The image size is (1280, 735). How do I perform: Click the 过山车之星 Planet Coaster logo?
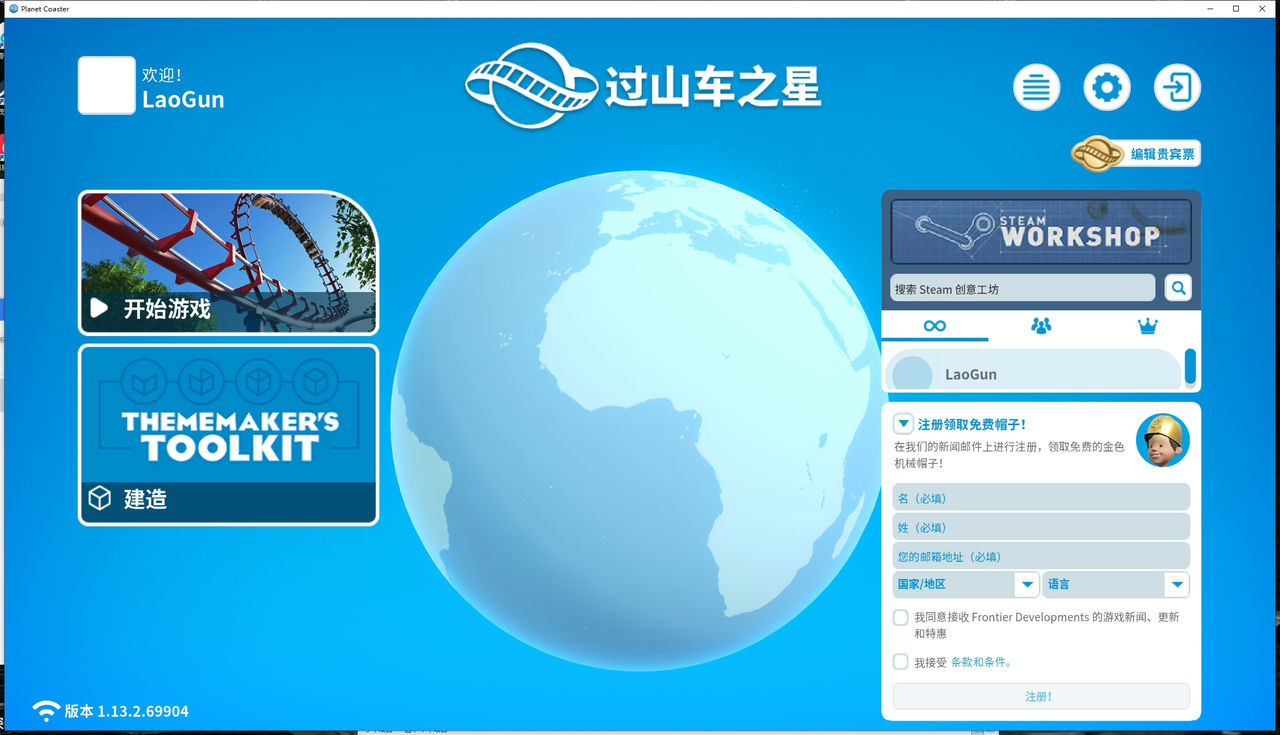click(643, 86)
